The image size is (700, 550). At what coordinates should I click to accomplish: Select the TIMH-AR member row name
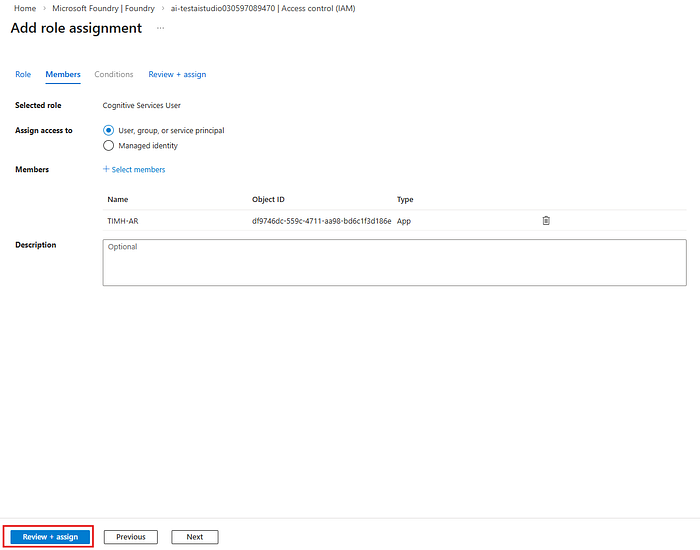(122, 220)
